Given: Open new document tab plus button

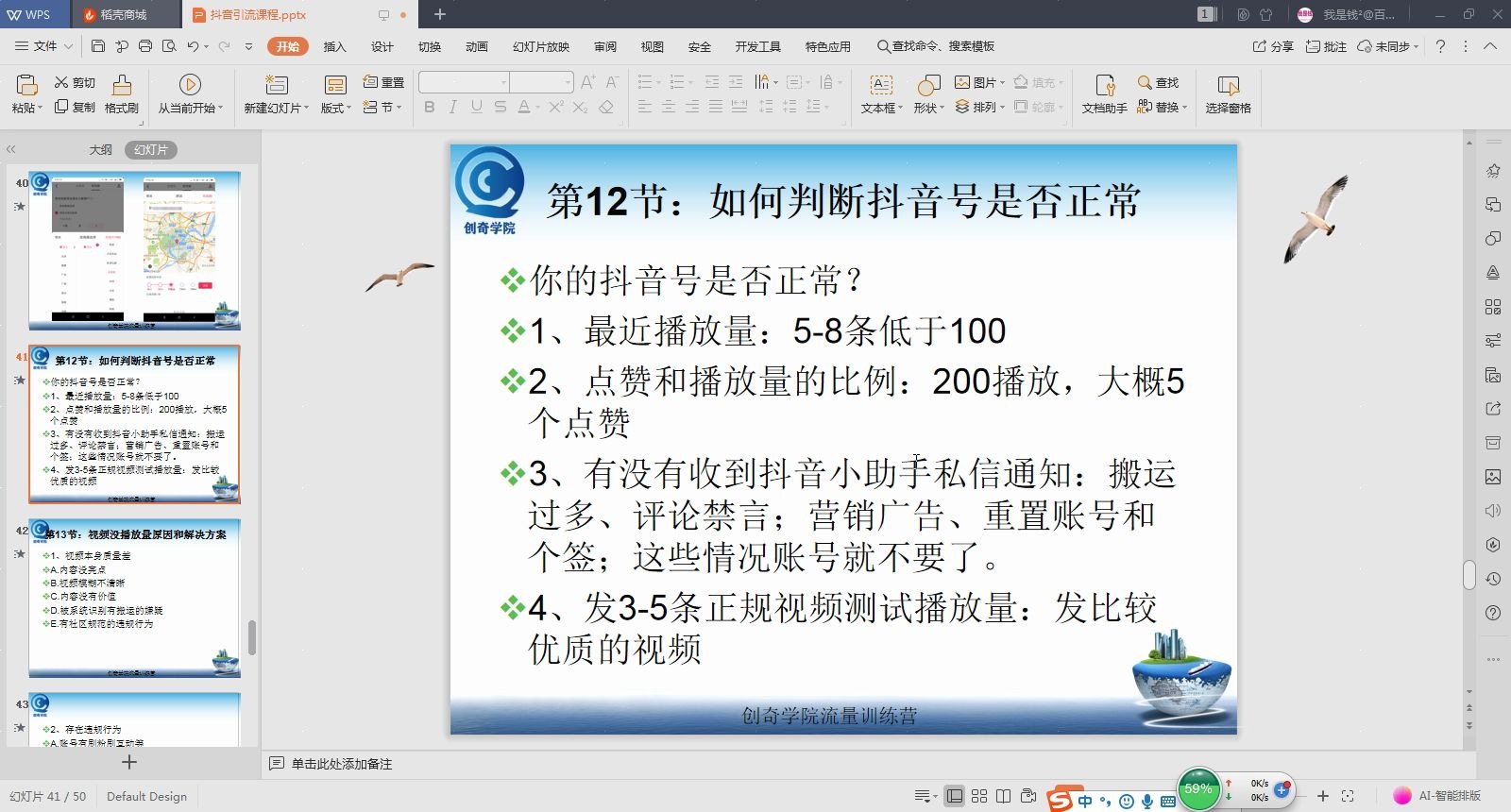Looking at the screenshot, I should (439, 14).
